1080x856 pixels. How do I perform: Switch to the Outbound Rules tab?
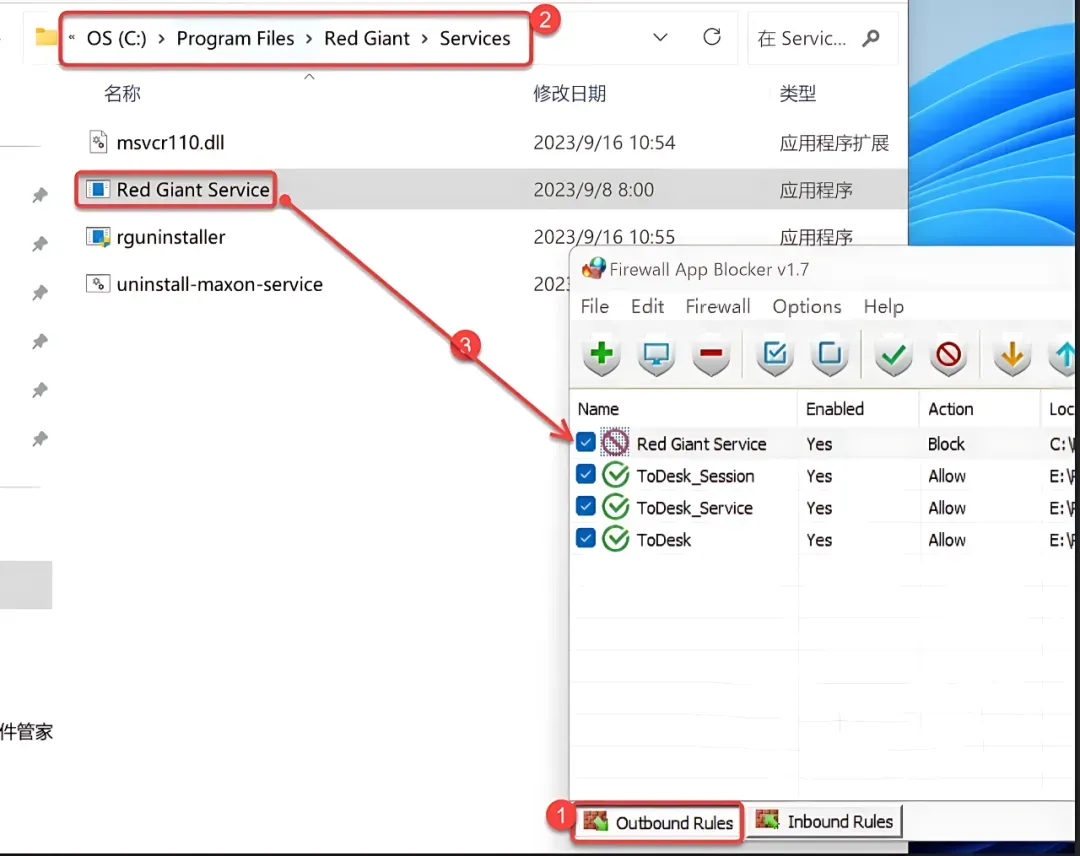[657, 822]
